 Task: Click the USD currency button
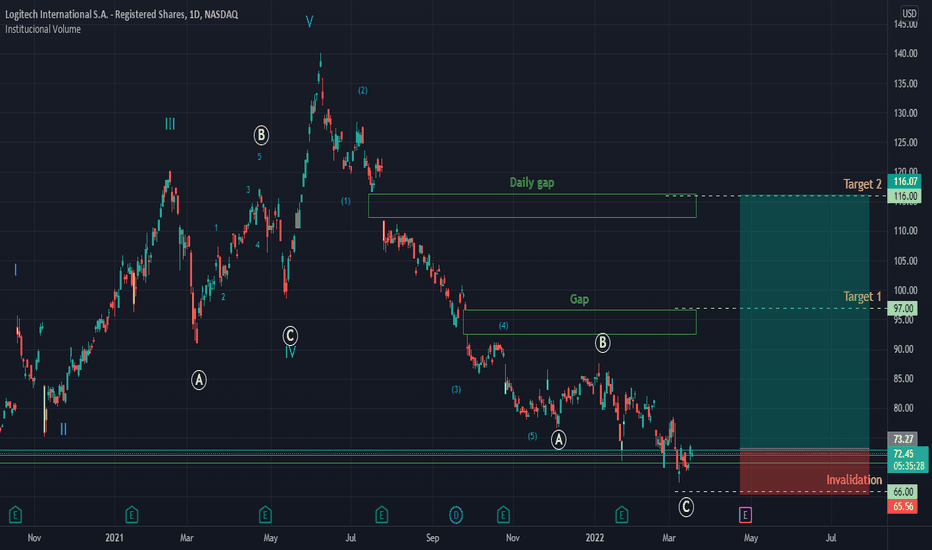[x=909, y=13]
